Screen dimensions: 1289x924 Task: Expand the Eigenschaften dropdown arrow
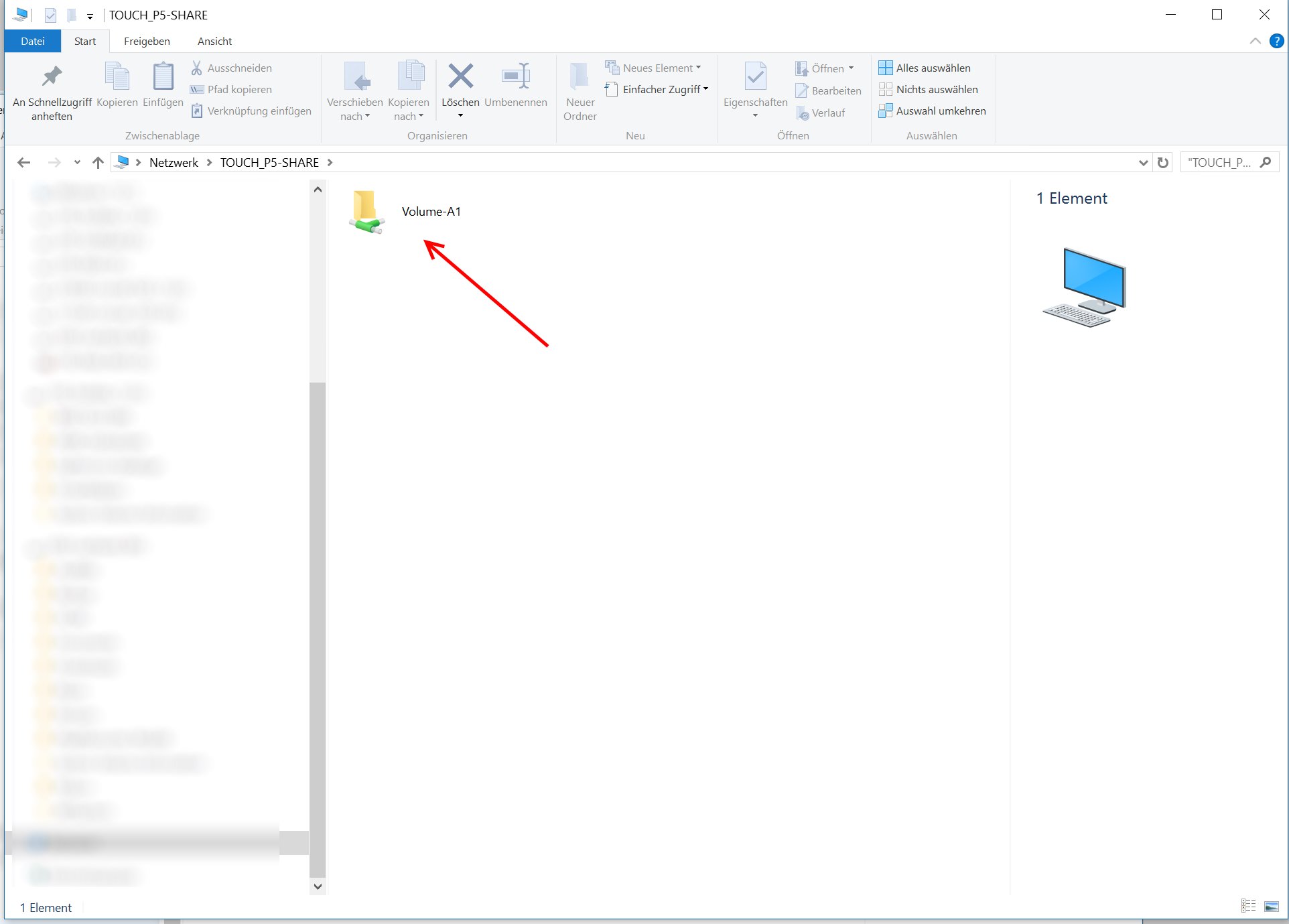755,116
